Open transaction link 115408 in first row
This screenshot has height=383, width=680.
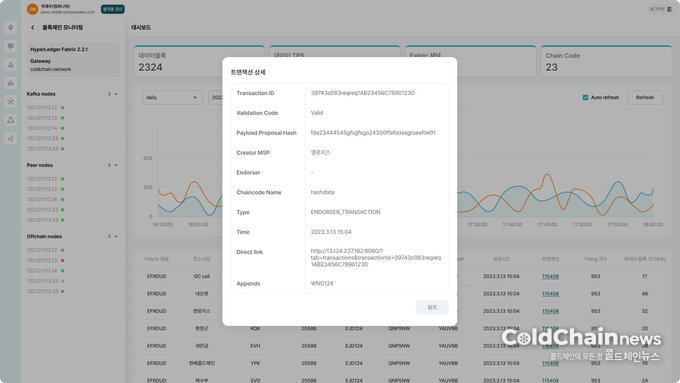[550, 276]
